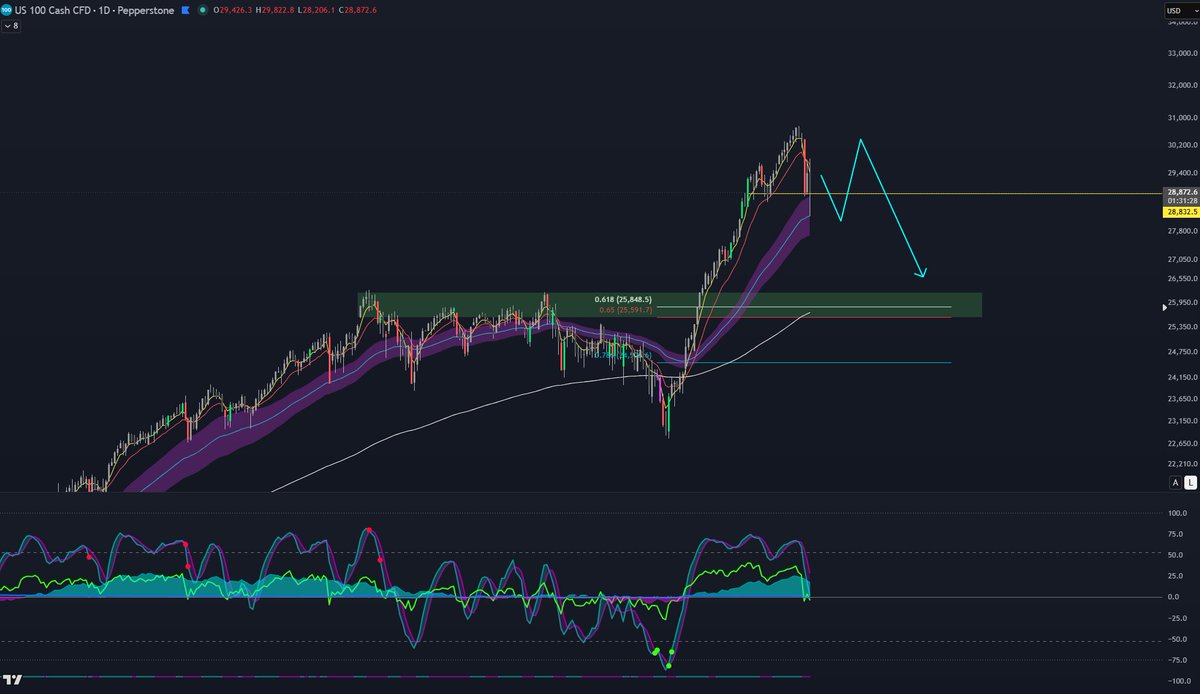This screenshot has height=694, width=1200.
Task: Toggle auto scale with the A button
Action: pos(1176,483)
